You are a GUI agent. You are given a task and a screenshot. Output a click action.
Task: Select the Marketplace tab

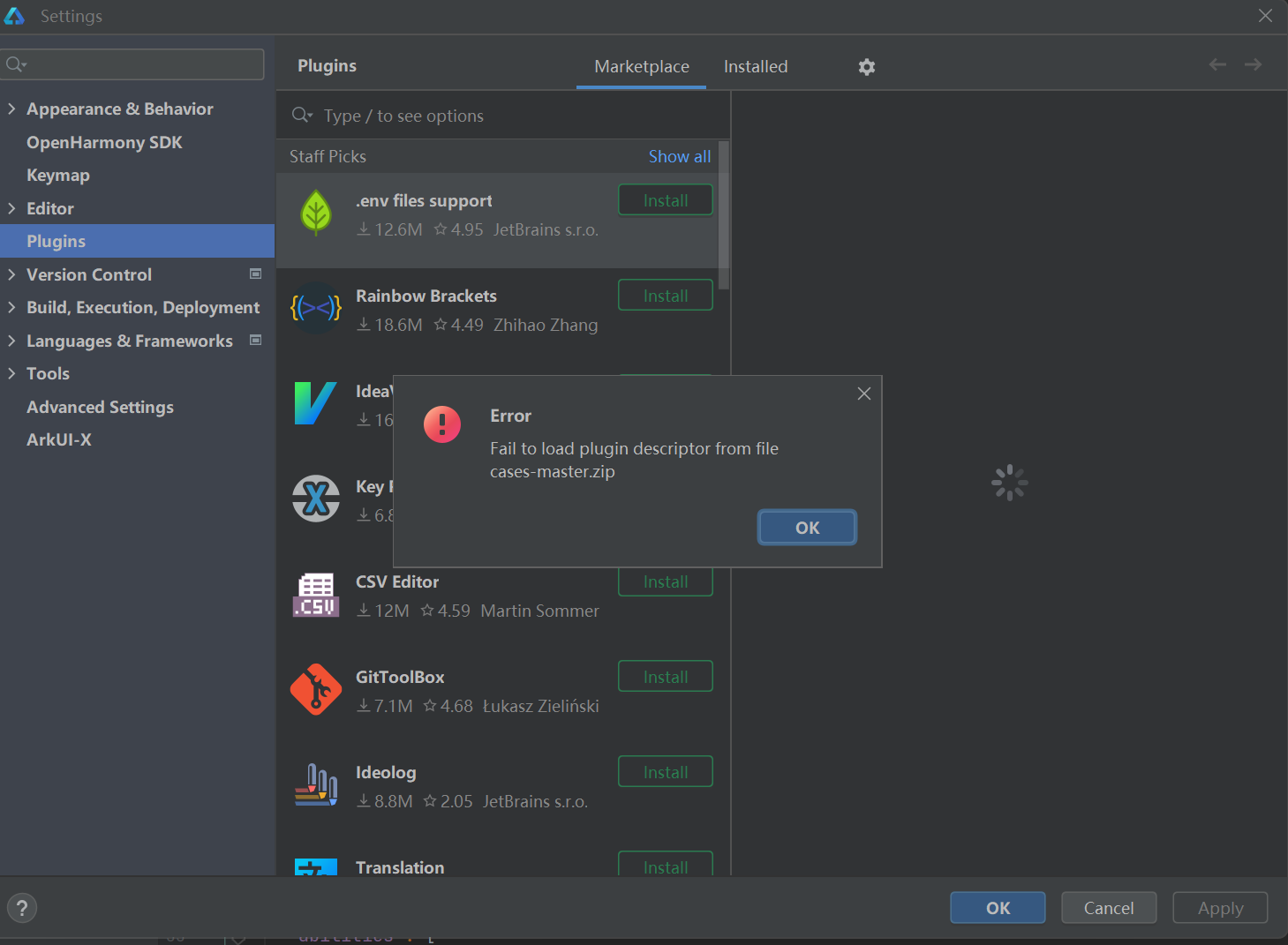641,67
